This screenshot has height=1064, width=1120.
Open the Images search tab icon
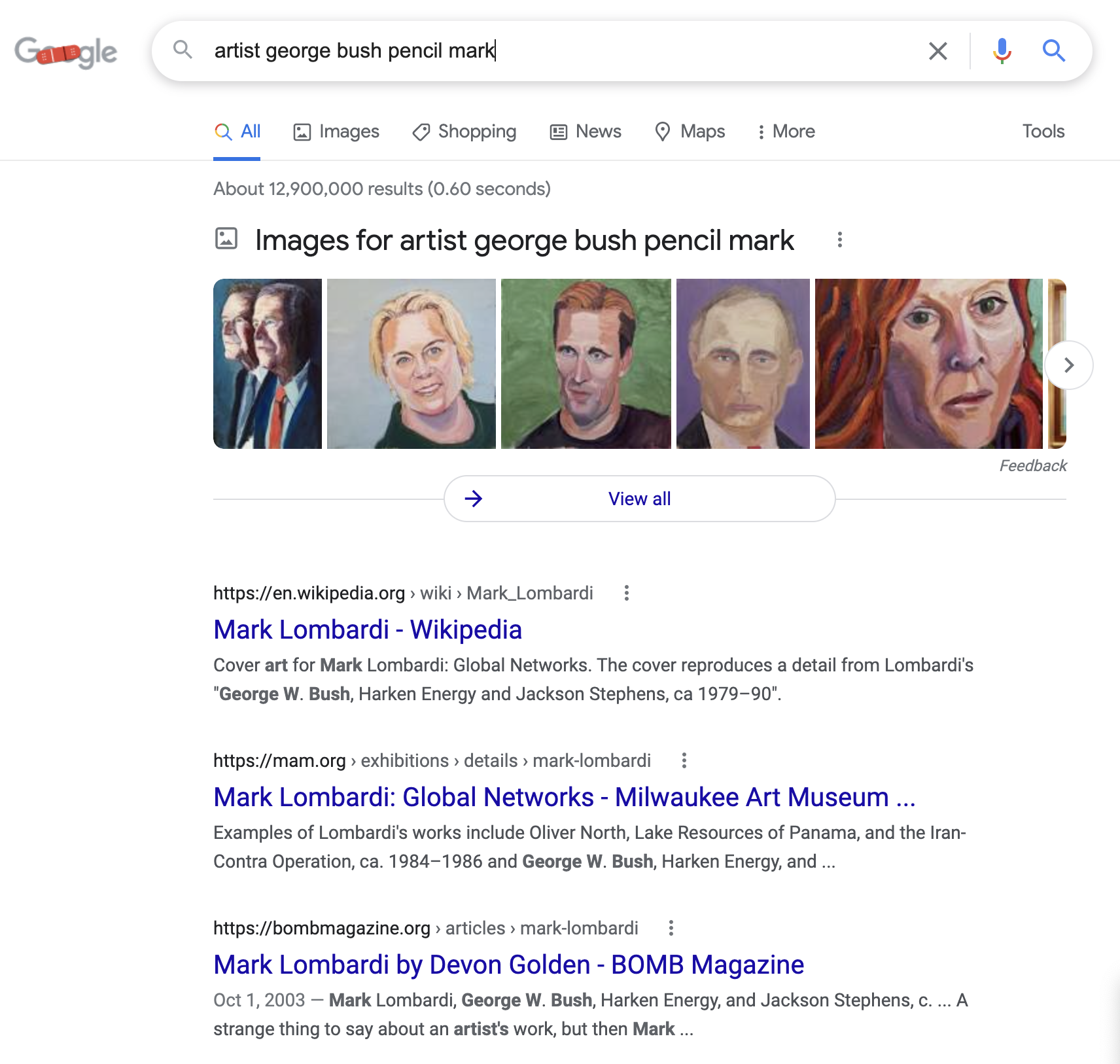pos(302,132)
